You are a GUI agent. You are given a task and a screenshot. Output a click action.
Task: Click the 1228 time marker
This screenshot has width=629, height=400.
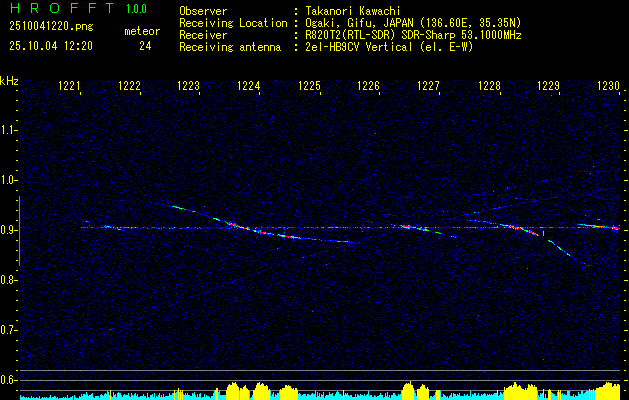[x=489, y=86]
